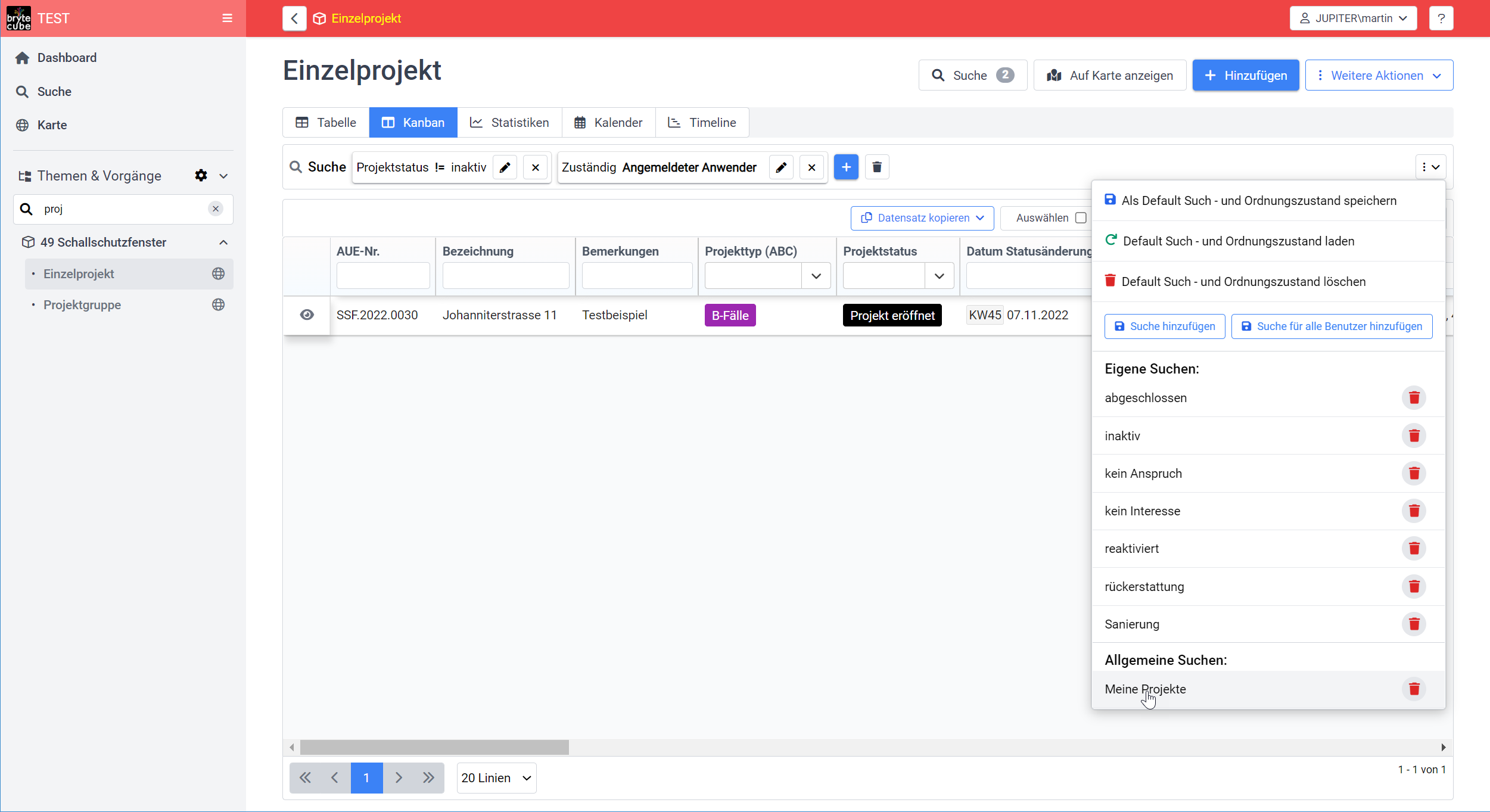Choose Default Such- und Ordnungszustand laden

click(1268, 241)
